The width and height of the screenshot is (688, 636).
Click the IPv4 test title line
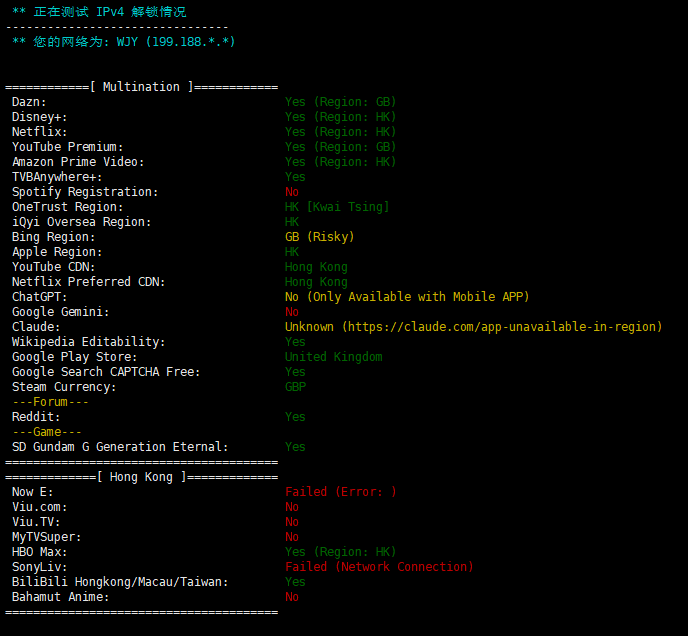(99, 12)
